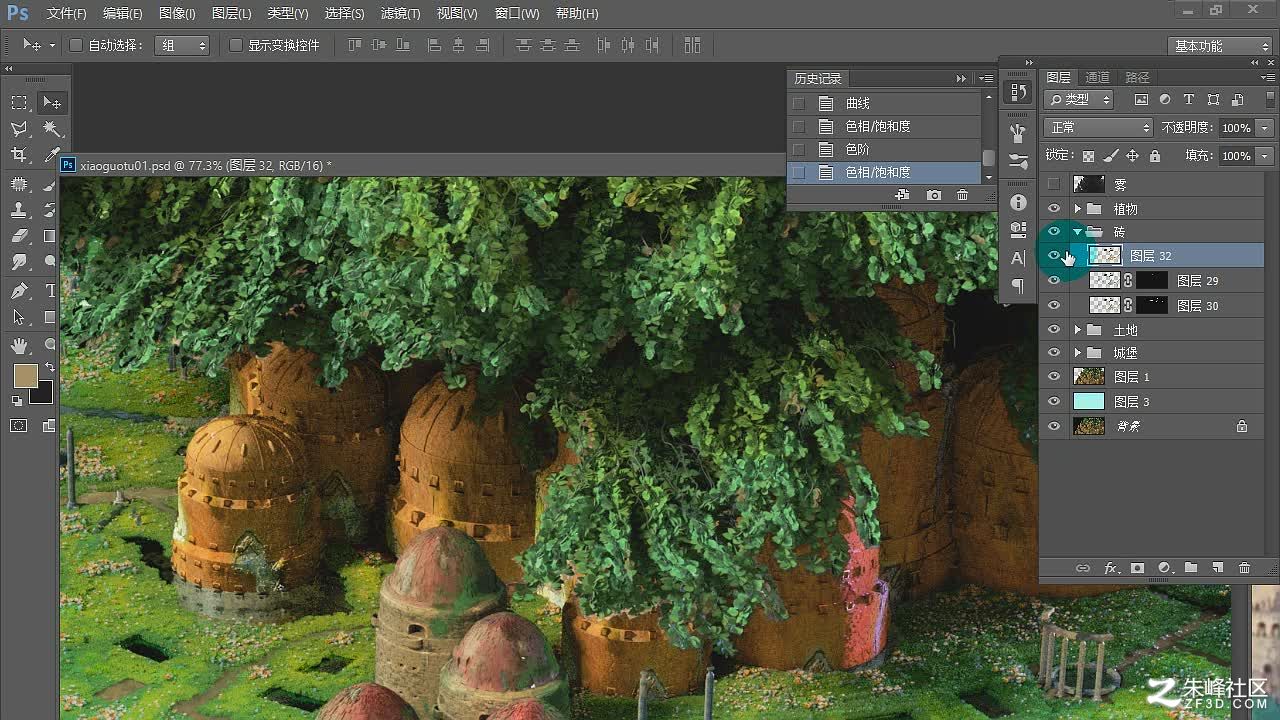Delete current history state trash icon

[x=963, y=196]
